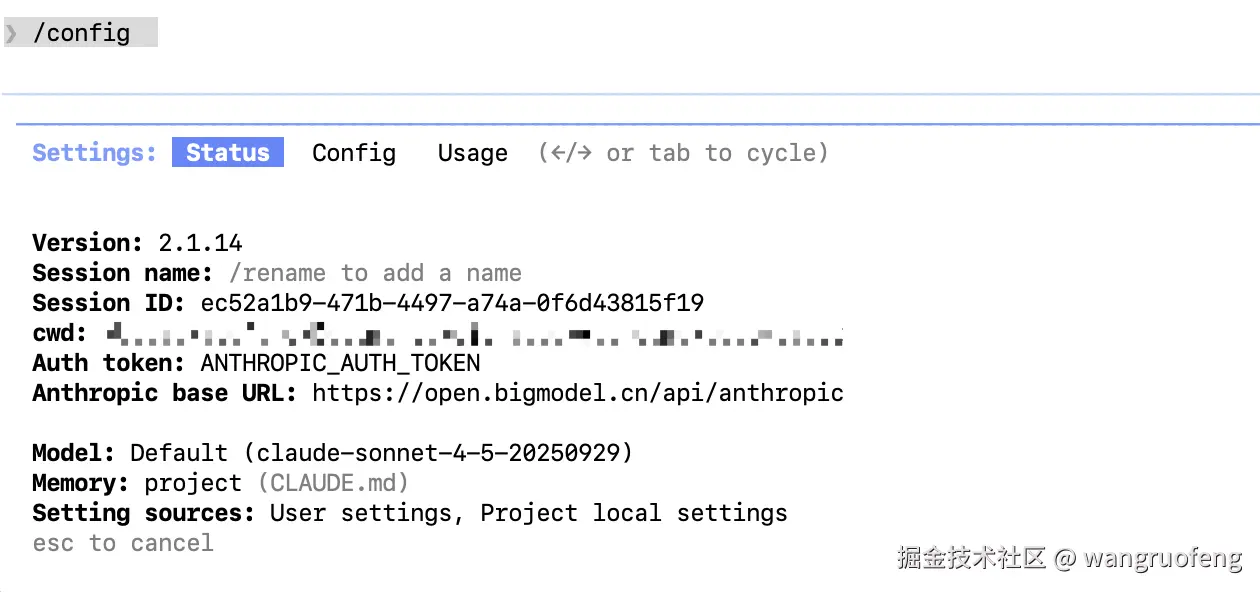The image size is (1260, 592).
Task: Click the Settings: label
Action: [x=94, y=153]
